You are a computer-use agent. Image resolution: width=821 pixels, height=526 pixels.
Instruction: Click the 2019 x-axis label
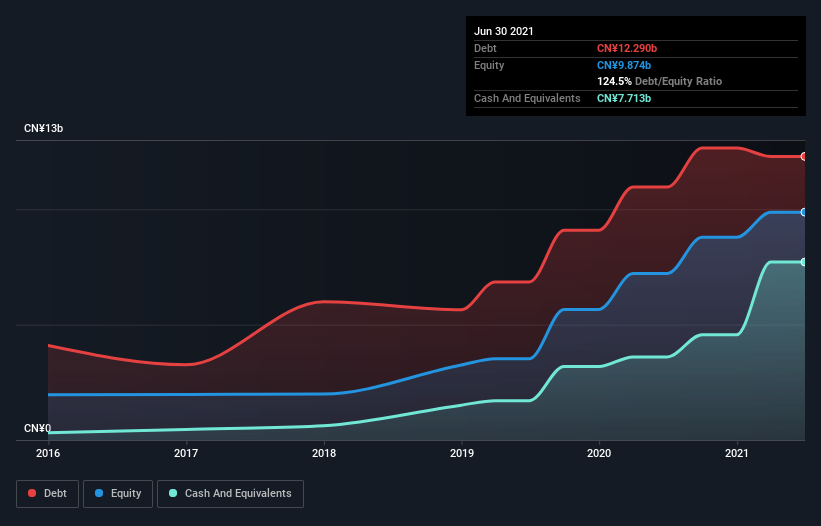(462, 453)
